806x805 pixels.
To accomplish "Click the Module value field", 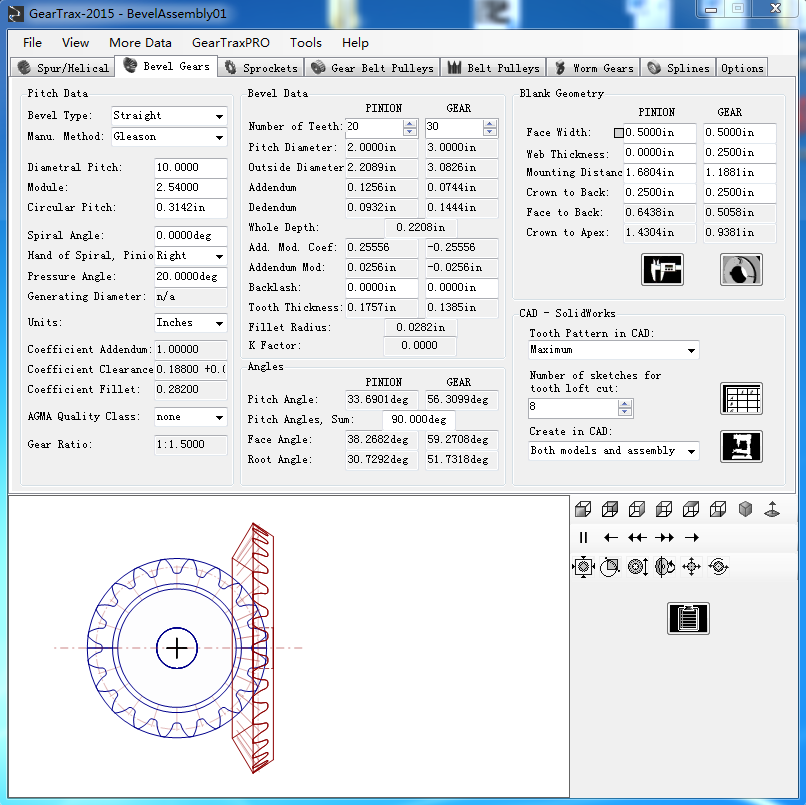I will (191, 188).
